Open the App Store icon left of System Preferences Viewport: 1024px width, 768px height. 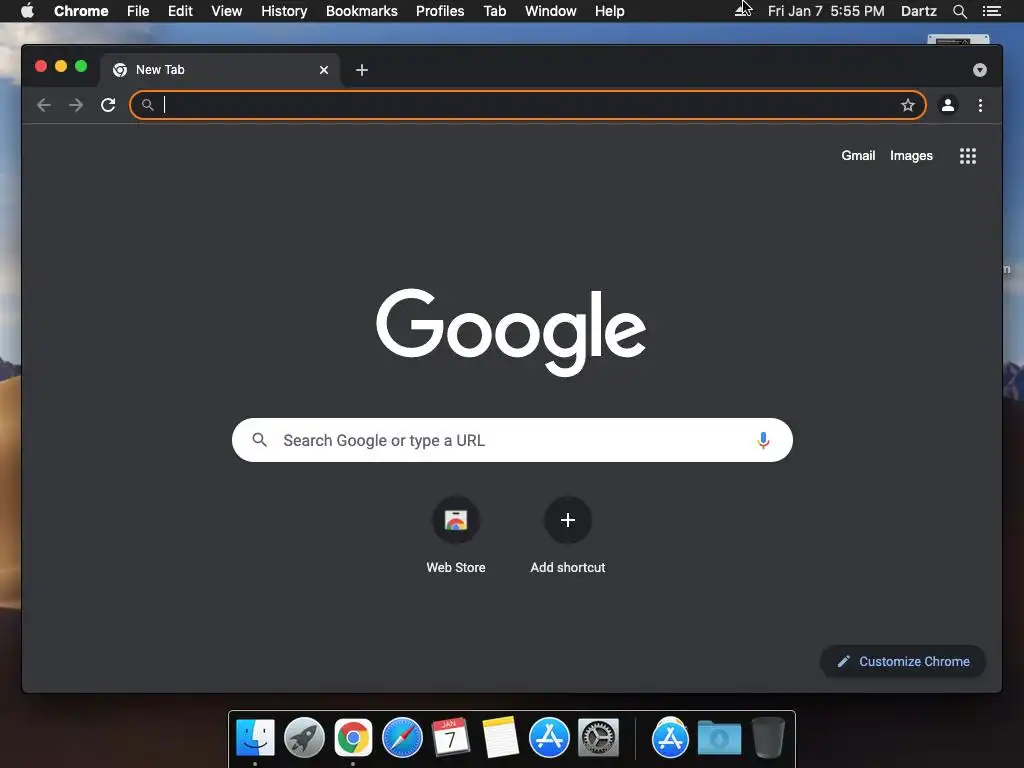tap(549, 738)
